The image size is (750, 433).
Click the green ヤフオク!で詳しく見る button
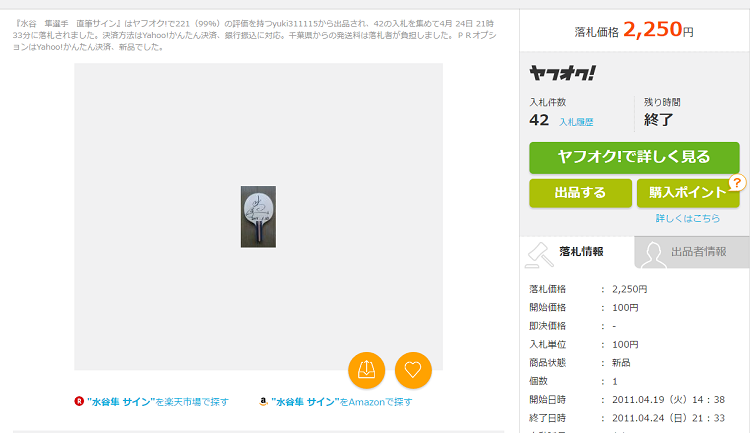pyautogui.click(x=634, y=157)
